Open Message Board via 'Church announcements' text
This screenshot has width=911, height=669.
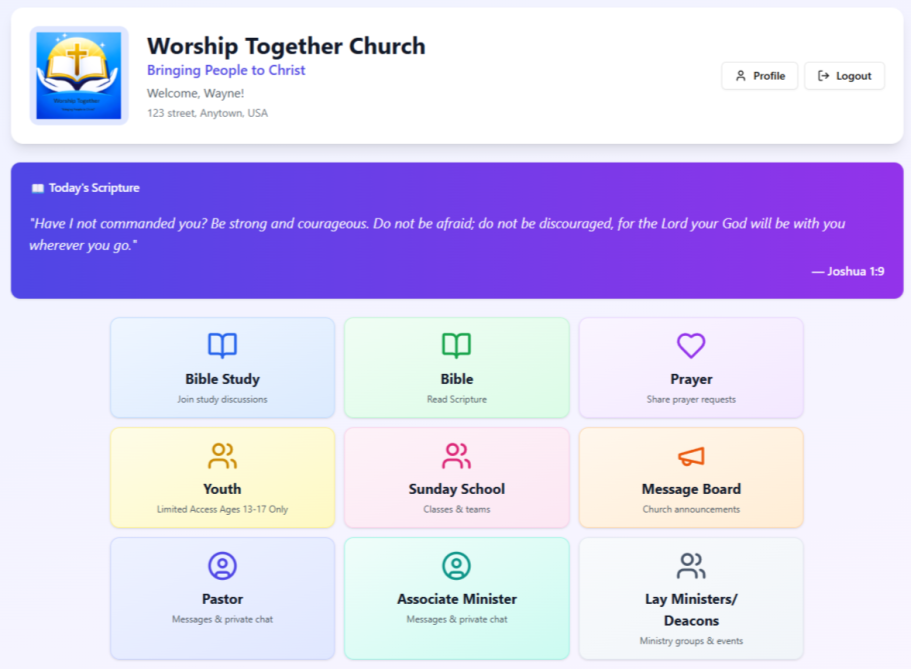pyautogui.click(x=691, y=509)
